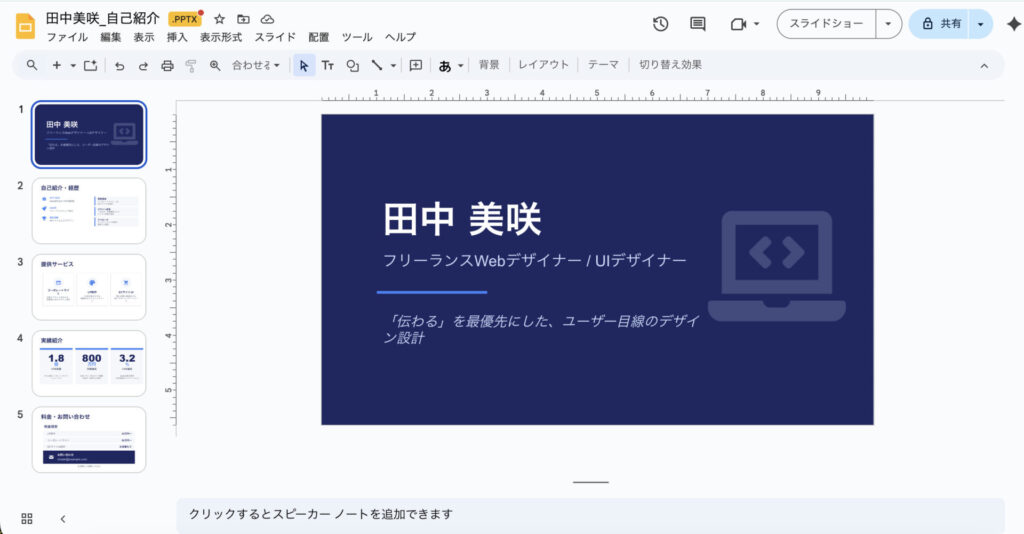
Task: Collapse the filmstrip panel arrow
Action: click(x=62, y=518)
